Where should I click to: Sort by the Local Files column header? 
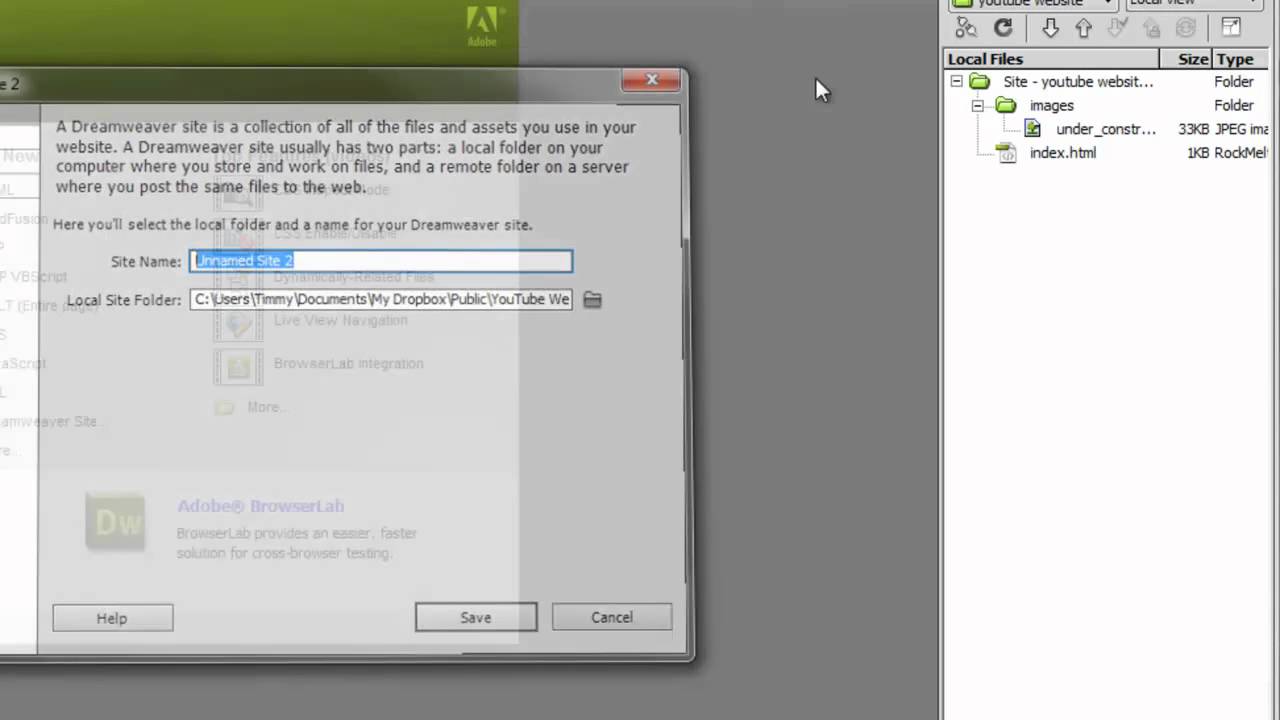click(1051, 59)
